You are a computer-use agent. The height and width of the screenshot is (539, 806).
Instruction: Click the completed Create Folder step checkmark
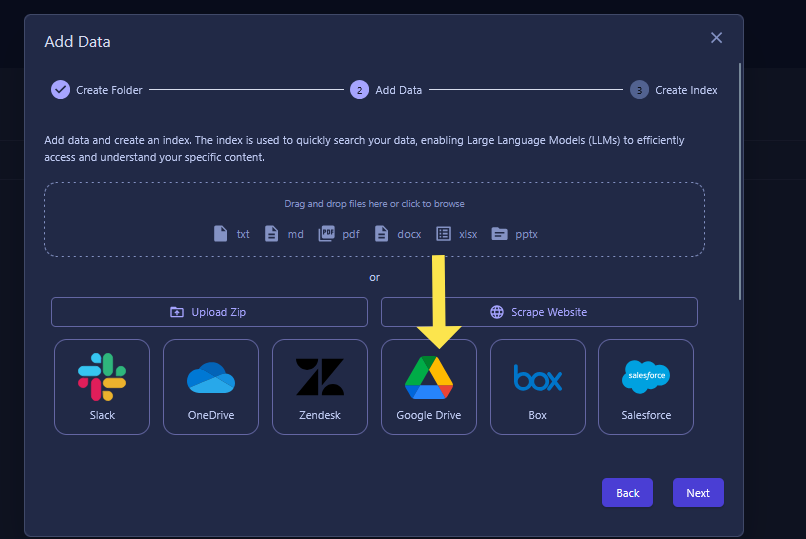(61, 89)
